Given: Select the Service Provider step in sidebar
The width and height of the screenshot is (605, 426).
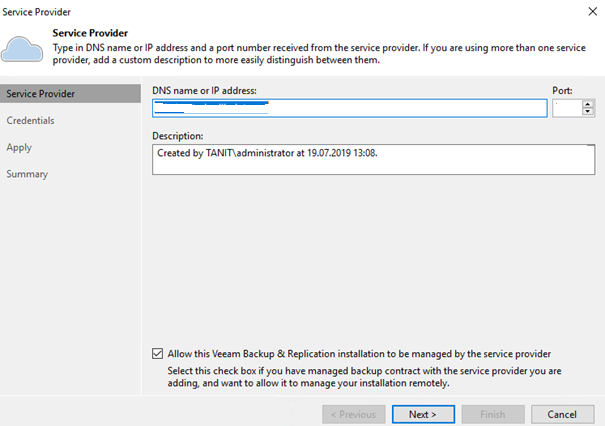Looking at the screenshot, I should click(70, 94).
